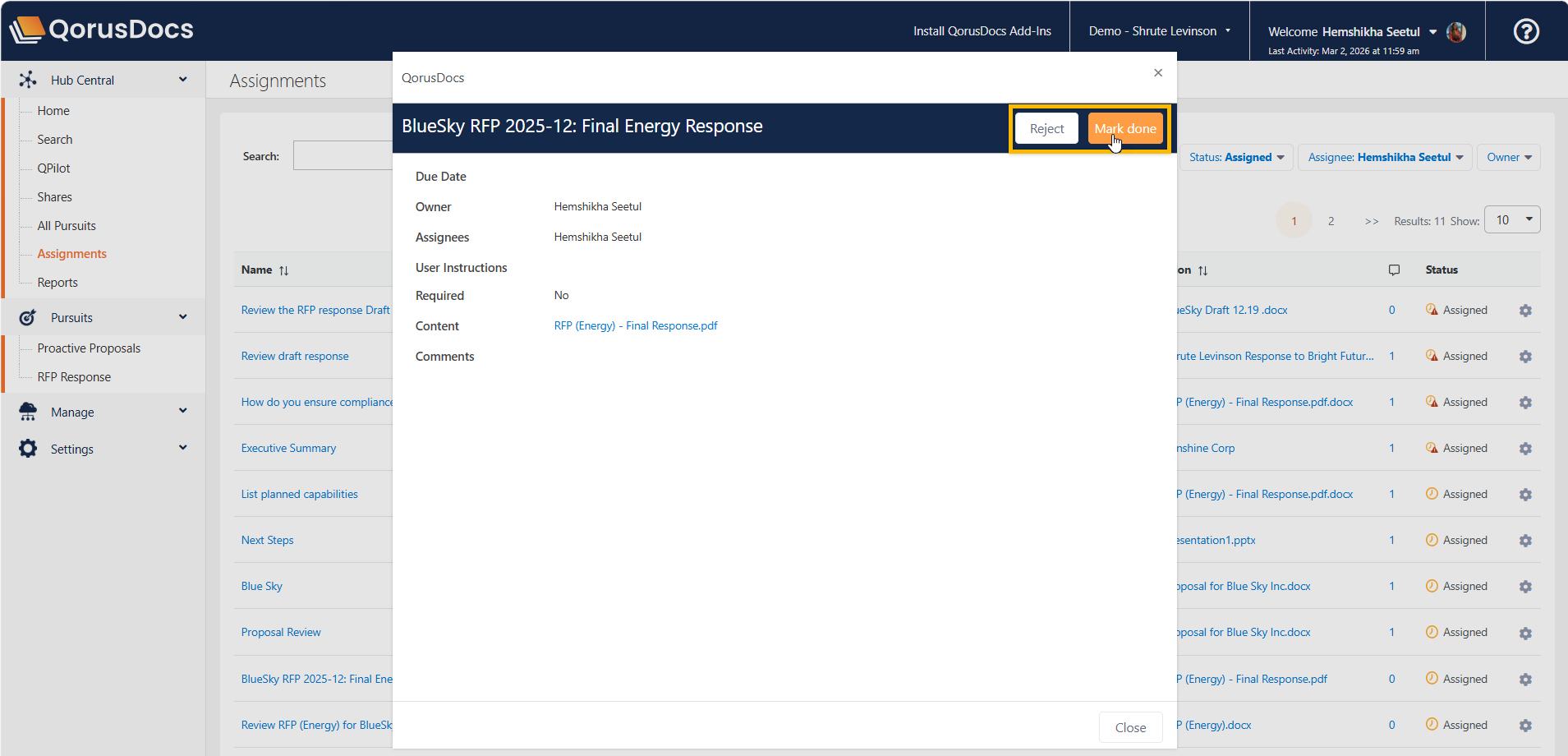Open the Status: Assigned filter dropdown

click(1236, 157)
